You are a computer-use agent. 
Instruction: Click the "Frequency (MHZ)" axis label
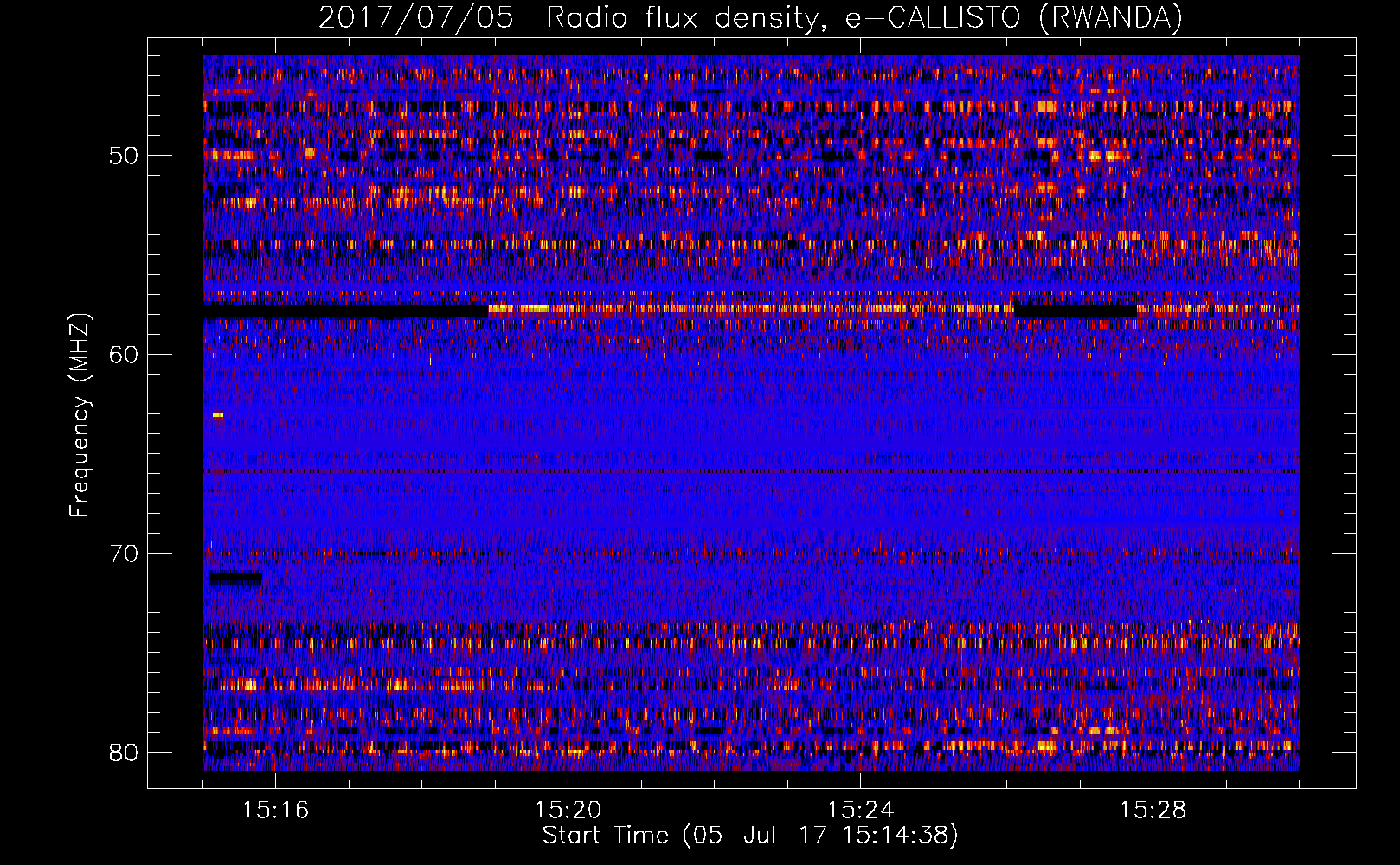[80, 414]
